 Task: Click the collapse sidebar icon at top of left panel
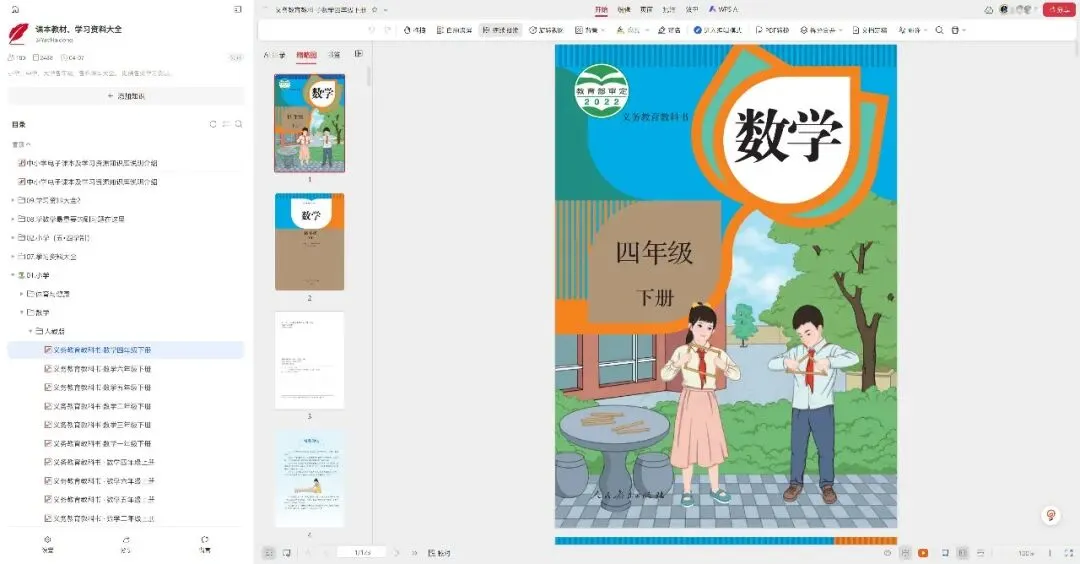[238, 10]
